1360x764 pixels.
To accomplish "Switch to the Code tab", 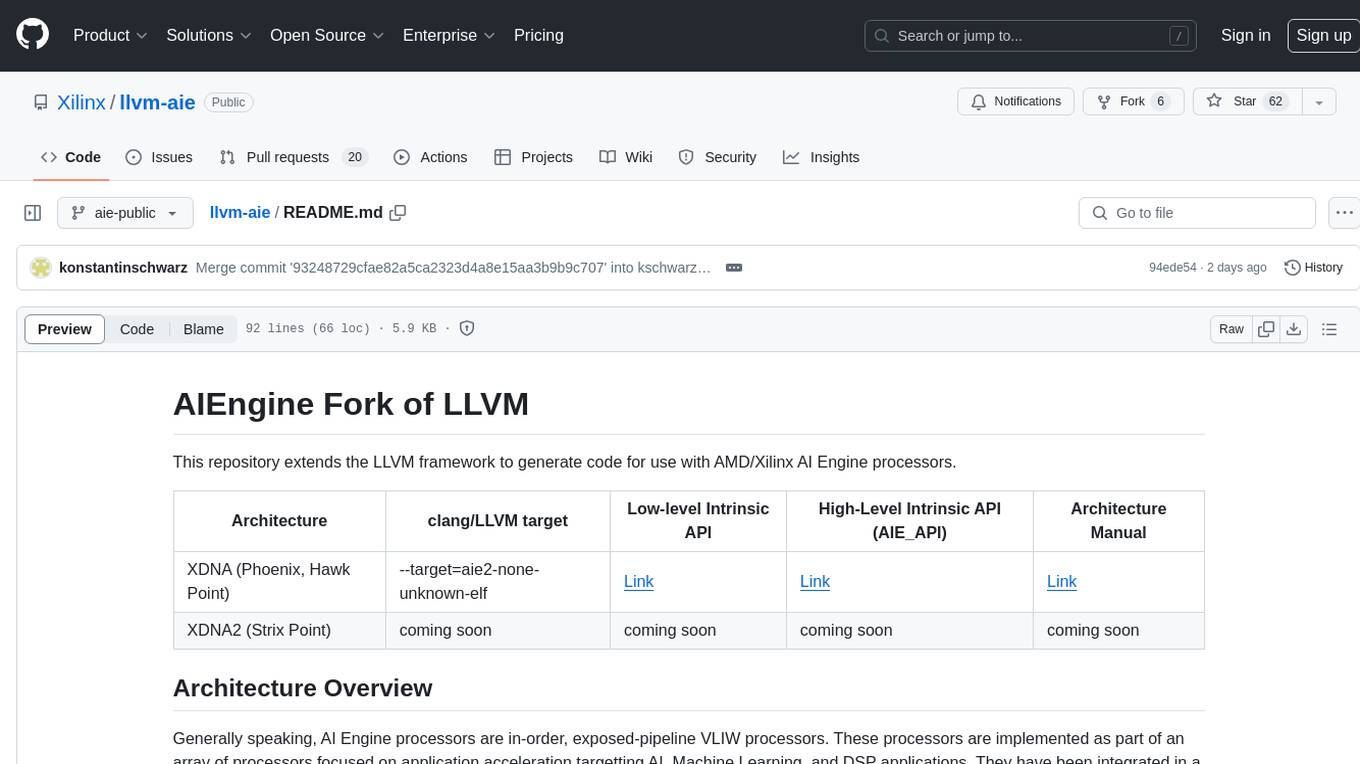I will pos(70,157).
